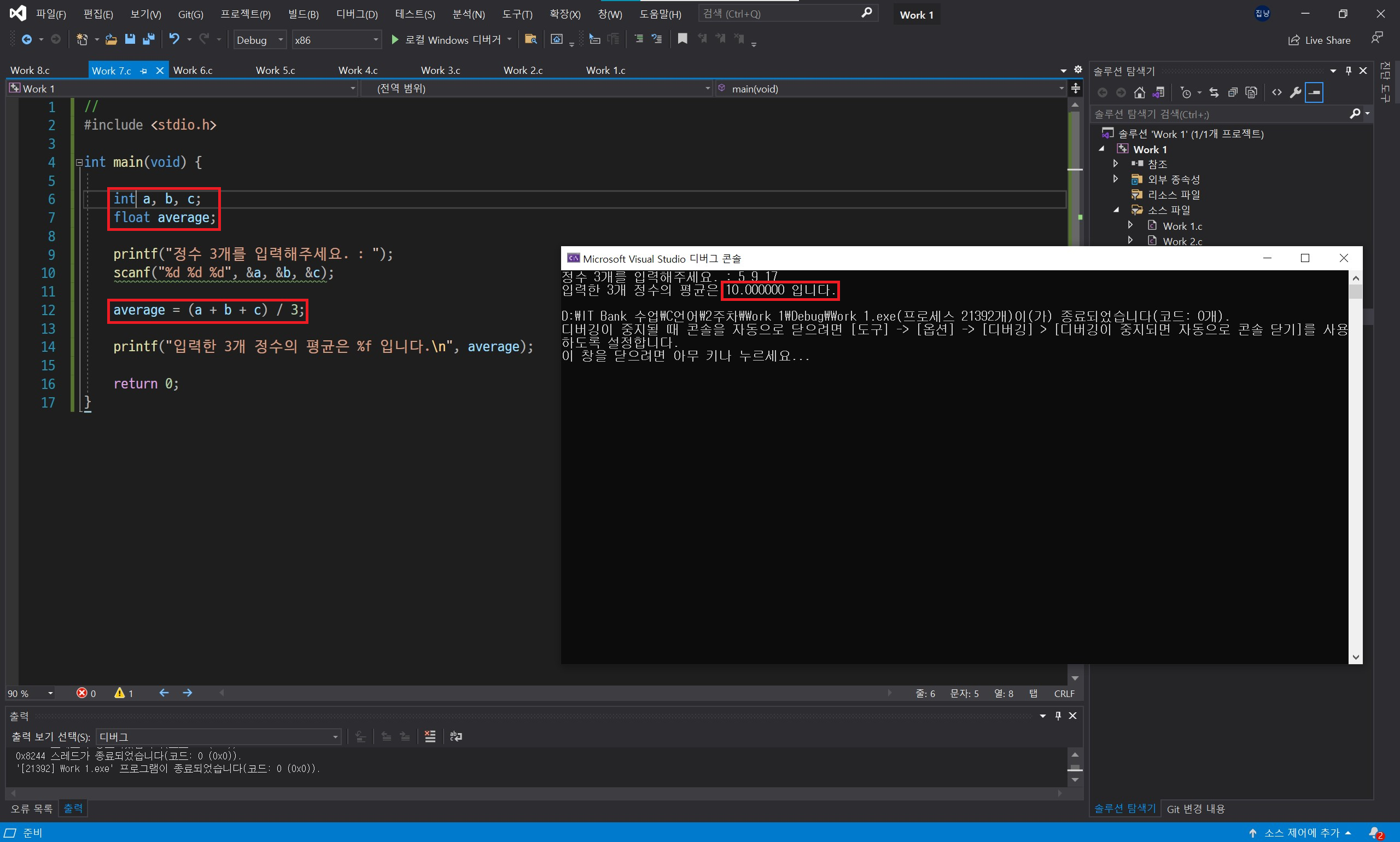Toggle the Preview Selected Items button
Screen dimensions: 1400x842
tap(1314, 92)
